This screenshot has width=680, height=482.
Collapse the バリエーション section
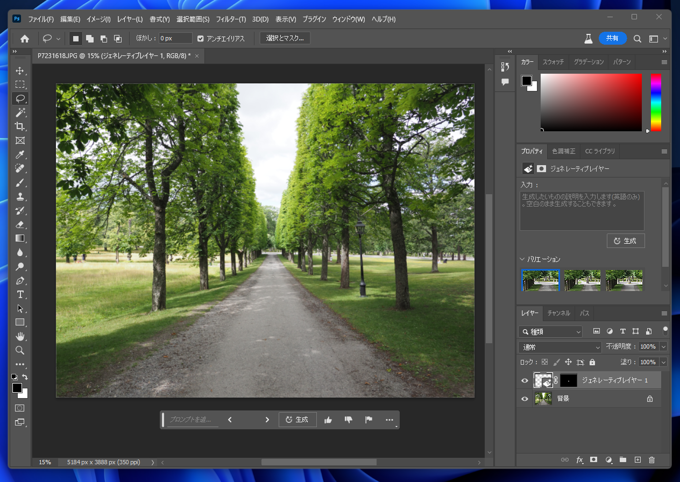pos(522,259)
